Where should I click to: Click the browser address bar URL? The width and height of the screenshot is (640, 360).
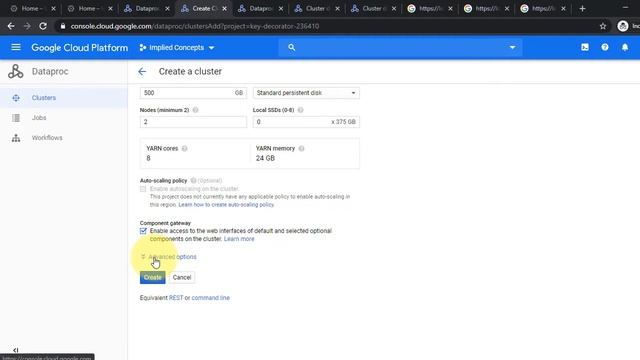tap(195, 26)
